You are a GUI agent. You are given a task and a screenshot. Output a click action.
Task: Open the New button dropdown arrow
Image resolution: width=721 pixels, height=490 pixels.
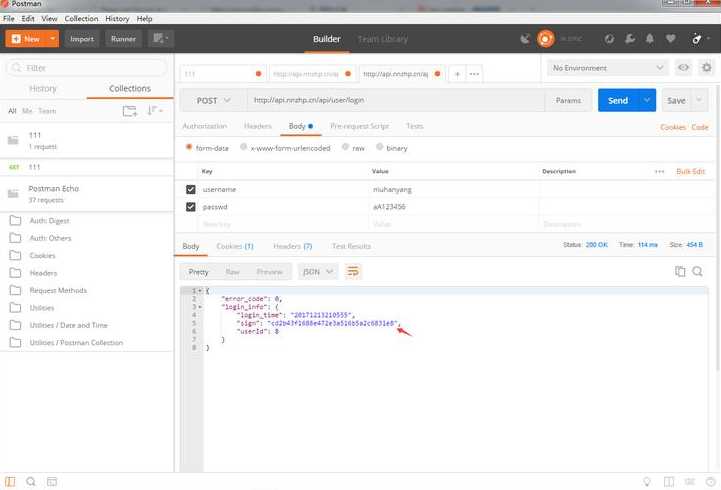point(53,39)
